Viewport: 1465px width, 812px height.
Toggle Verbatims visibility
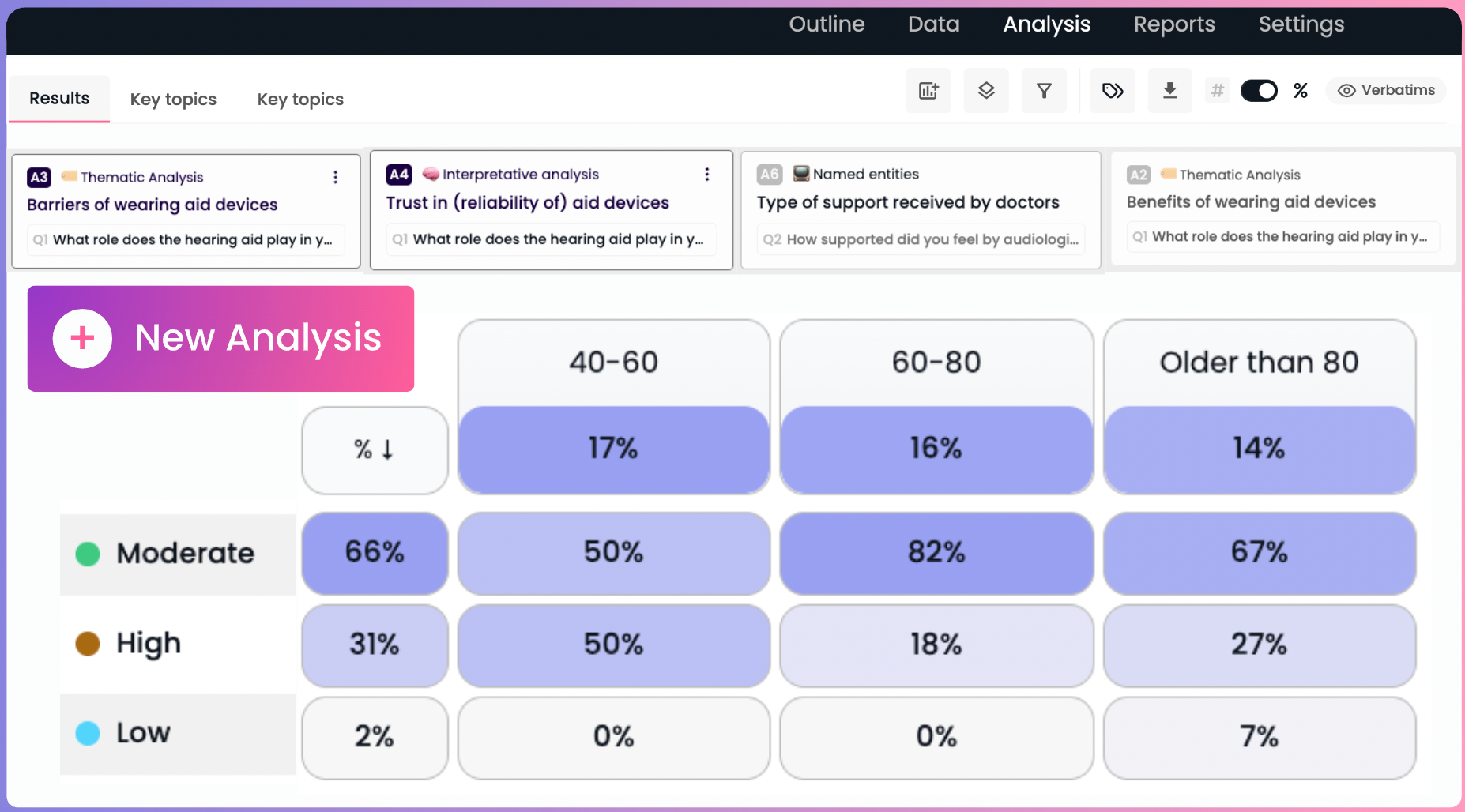(1387, 90)
